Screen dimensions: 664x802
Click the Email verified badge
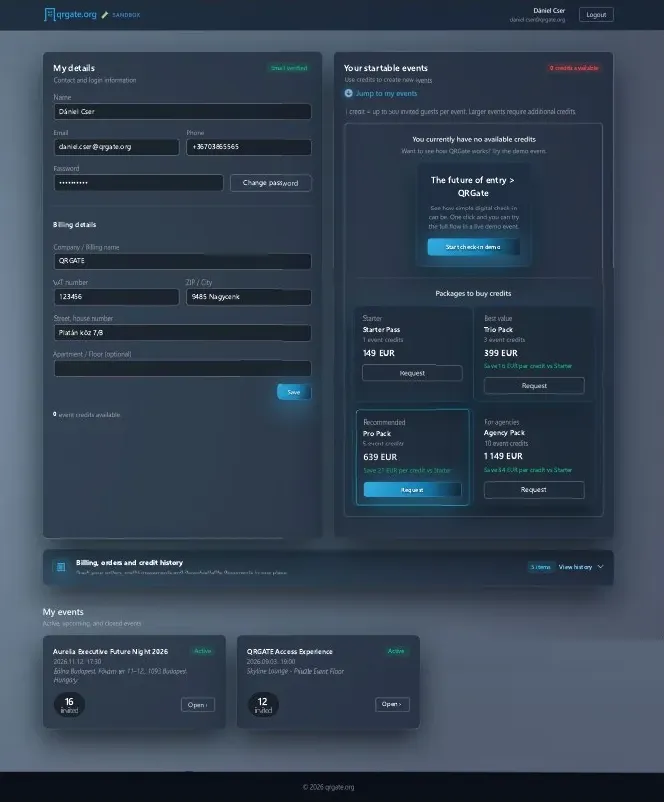point(289,68)
